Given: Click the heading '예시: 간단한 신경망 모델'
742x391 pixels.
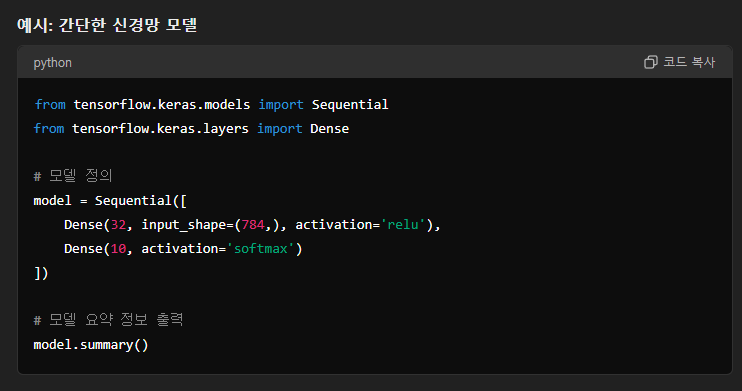Looking at the screenshot, I should (x=107, y=25).
